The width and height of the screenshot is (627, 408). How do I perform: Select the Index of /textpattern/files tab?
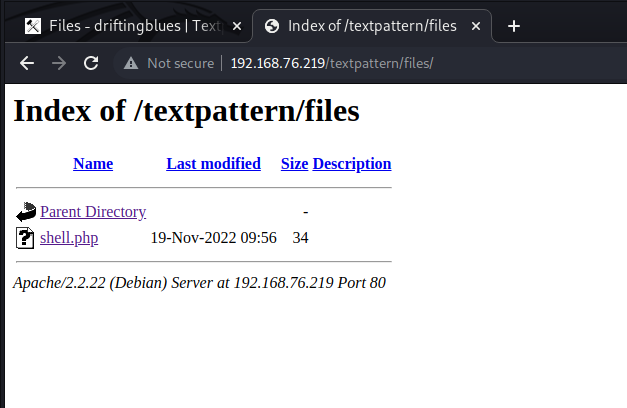coord(372,26)
